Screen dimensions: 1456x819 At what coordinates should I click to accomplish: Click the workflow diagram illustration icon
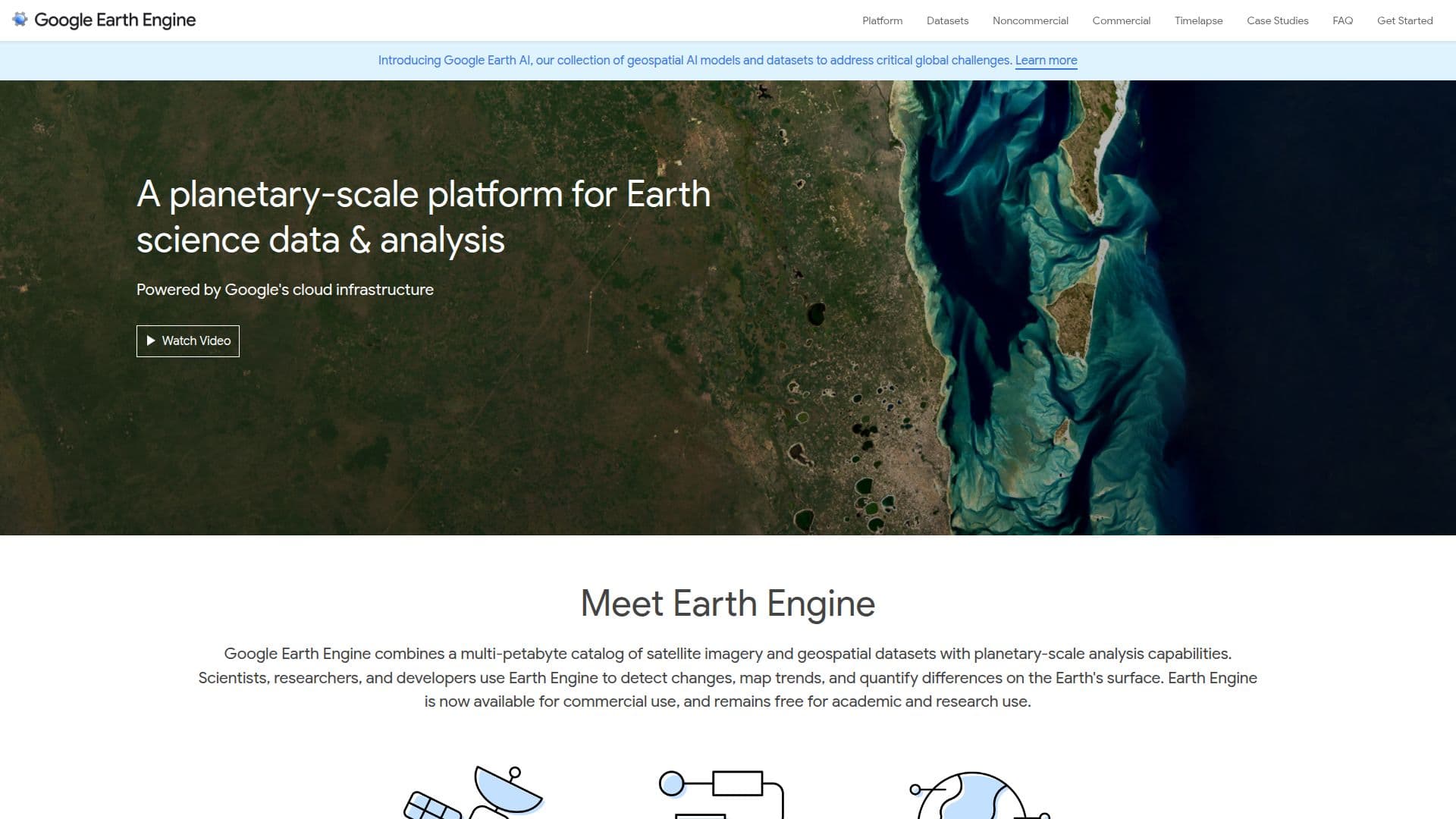[720, 794]
